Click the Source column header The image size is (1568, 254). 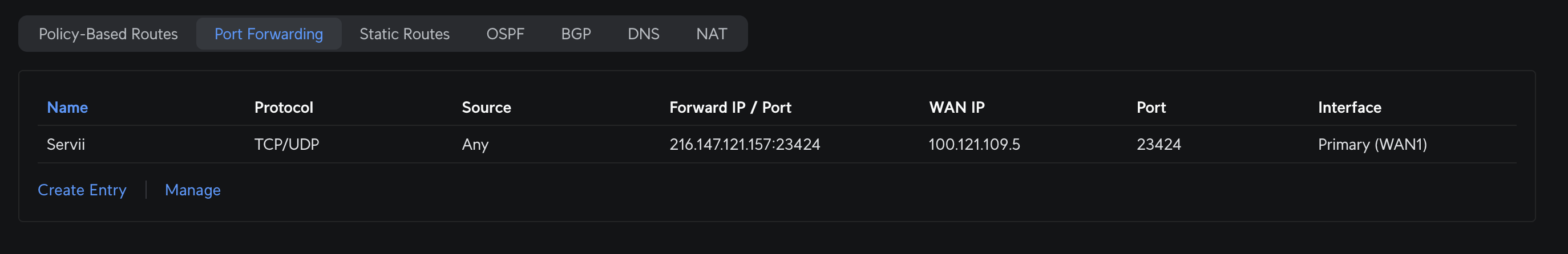486,108
